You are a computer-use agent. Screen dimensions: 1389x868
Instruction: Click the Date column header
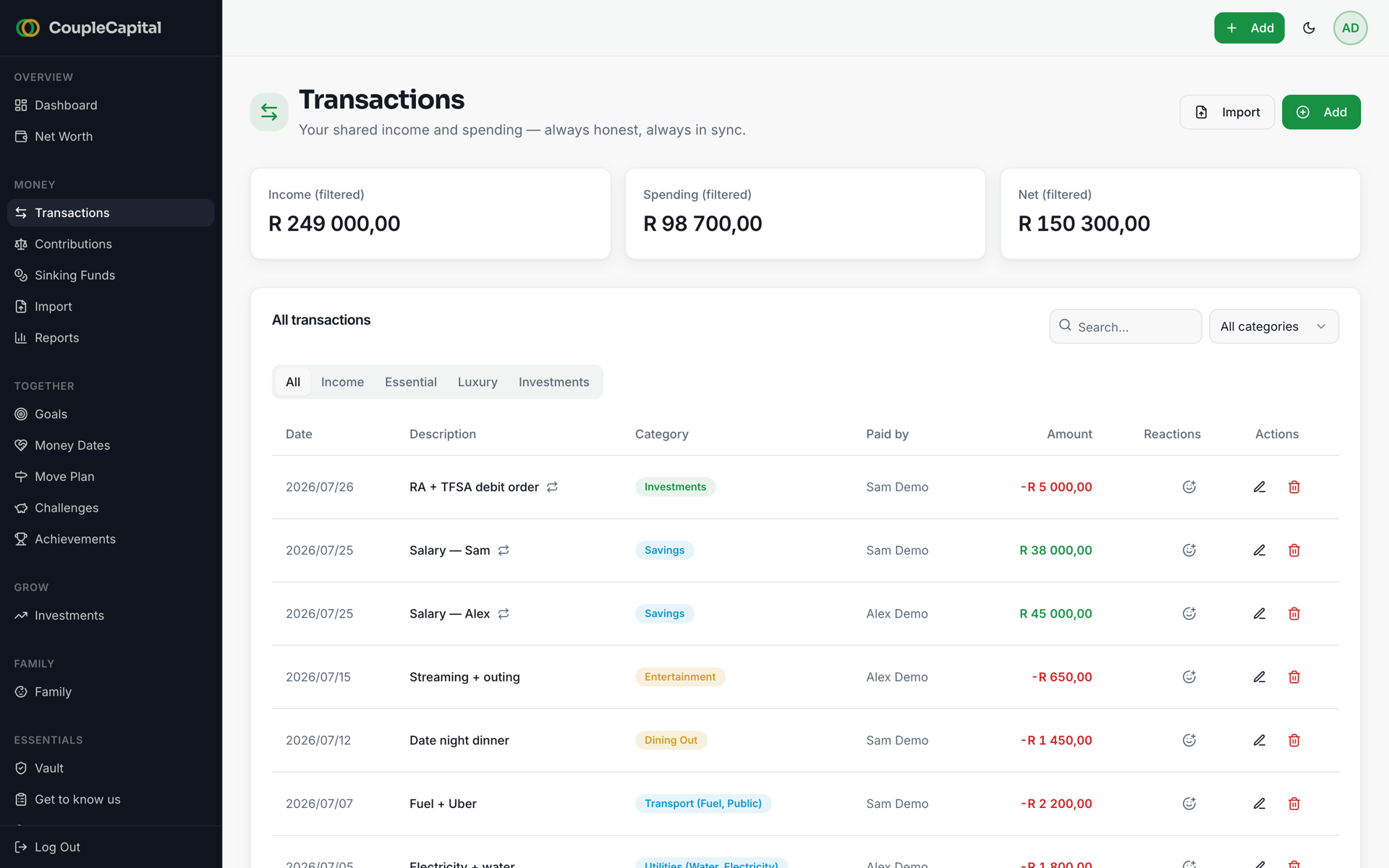click(x=299, y=434)
